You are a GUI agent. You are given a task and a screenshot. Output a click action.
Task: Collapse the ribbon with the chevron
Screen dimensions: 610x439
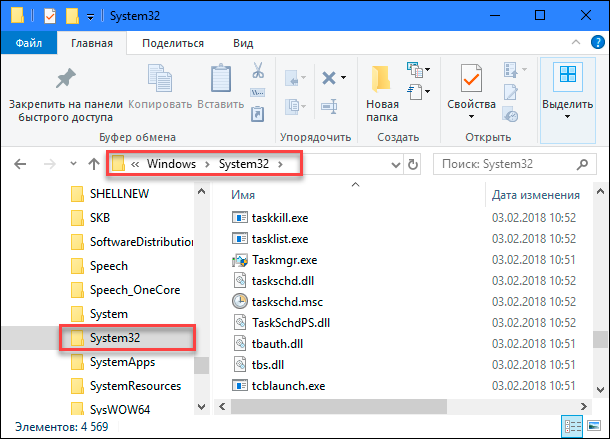576,42
